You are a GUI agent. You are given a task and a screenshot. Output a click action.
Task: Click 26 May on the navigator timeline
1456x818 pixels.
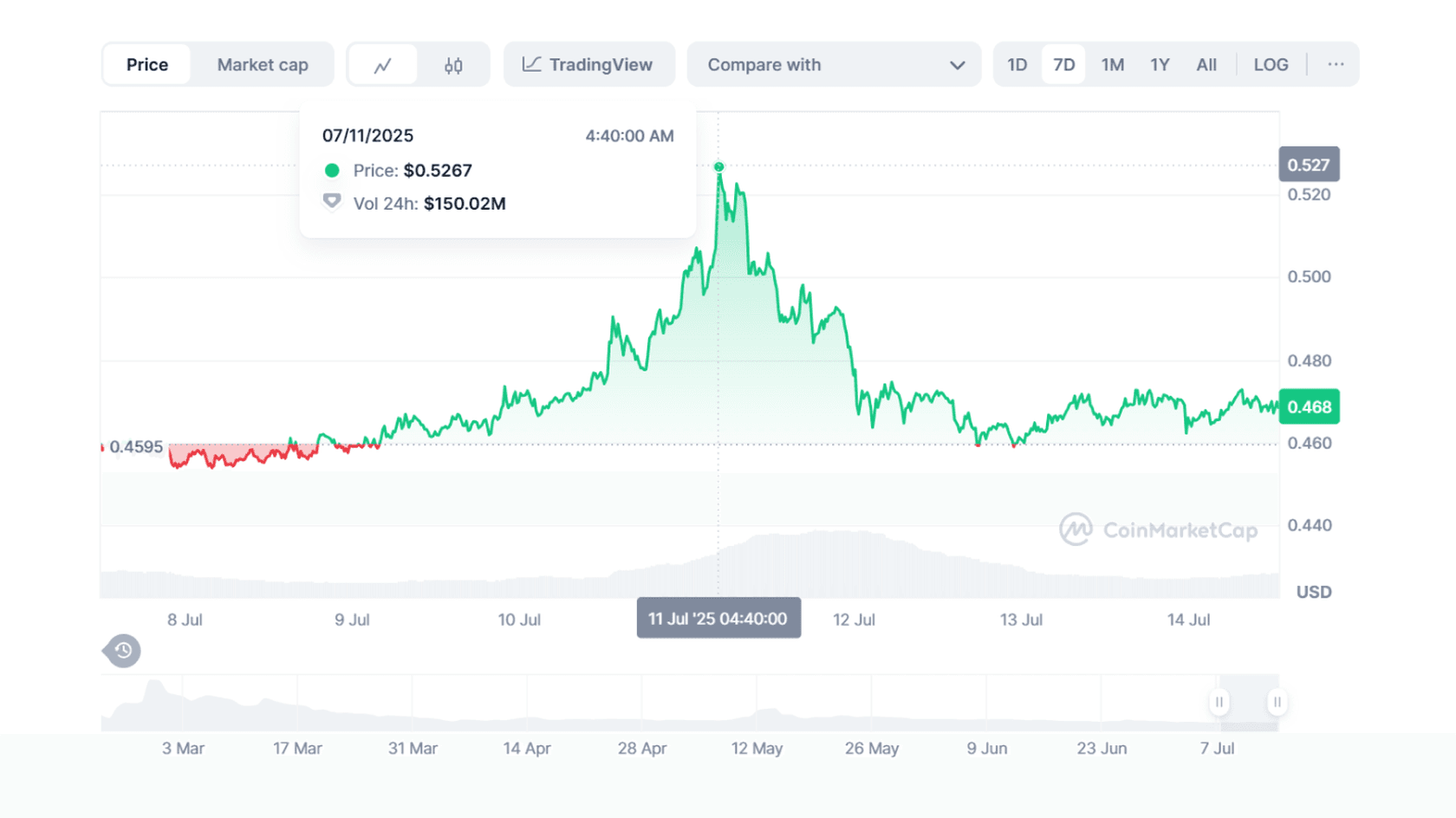(x=872, y=748)
